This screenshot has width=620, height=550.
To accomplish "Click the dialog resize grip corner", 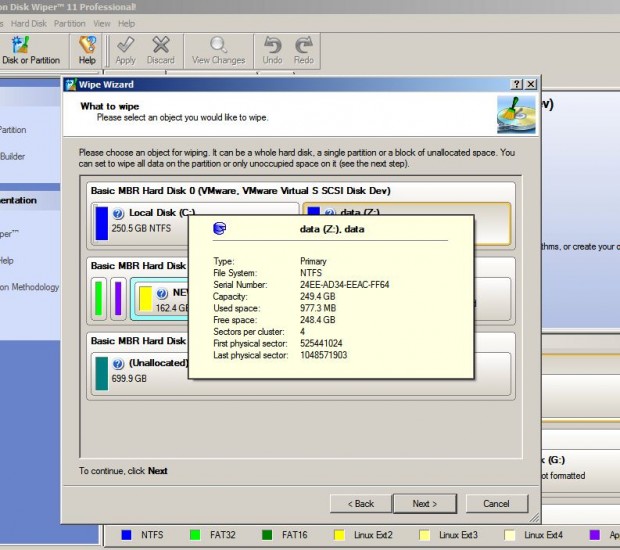I will [535, 517].
